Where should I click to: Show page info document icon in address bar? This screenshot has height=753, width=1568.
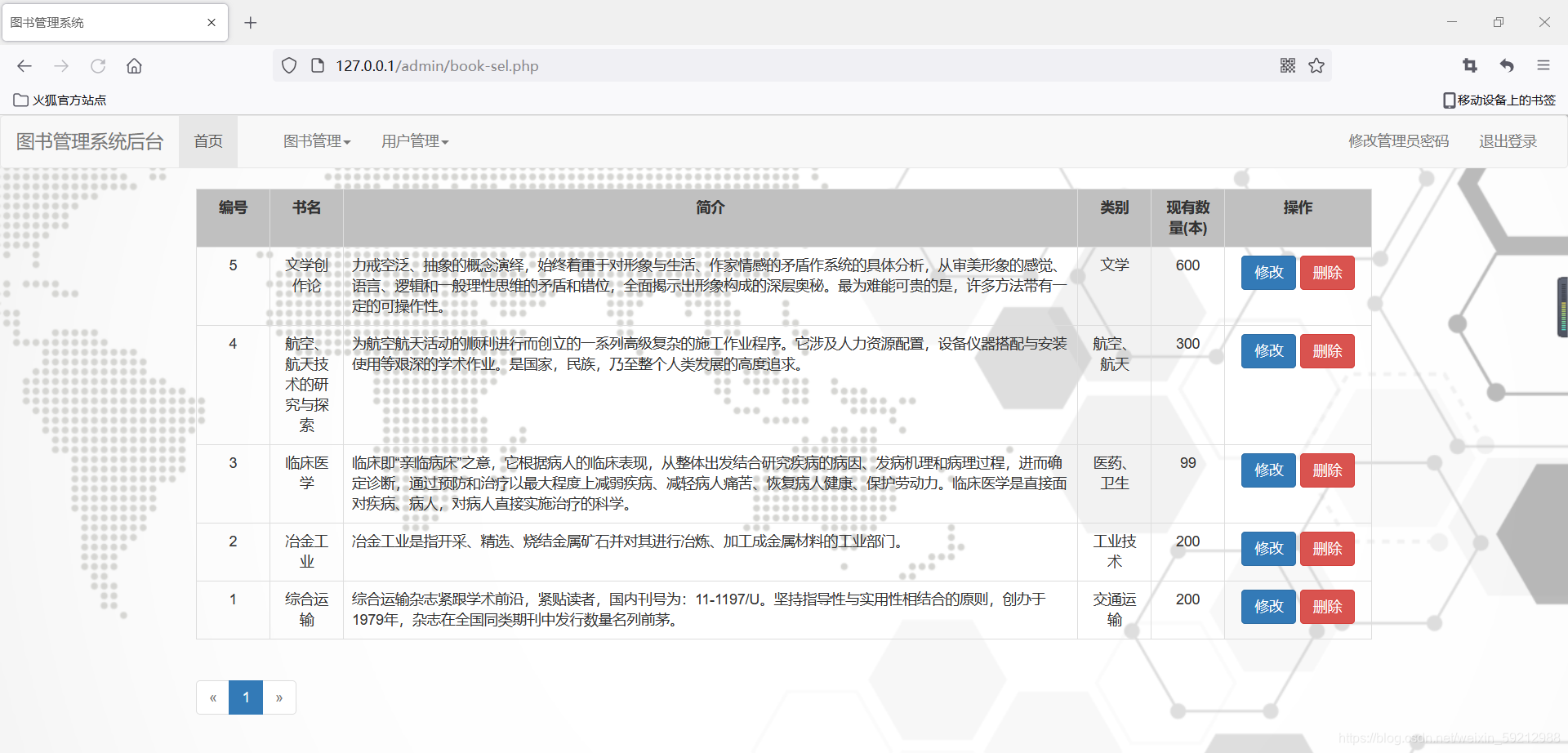318,65
